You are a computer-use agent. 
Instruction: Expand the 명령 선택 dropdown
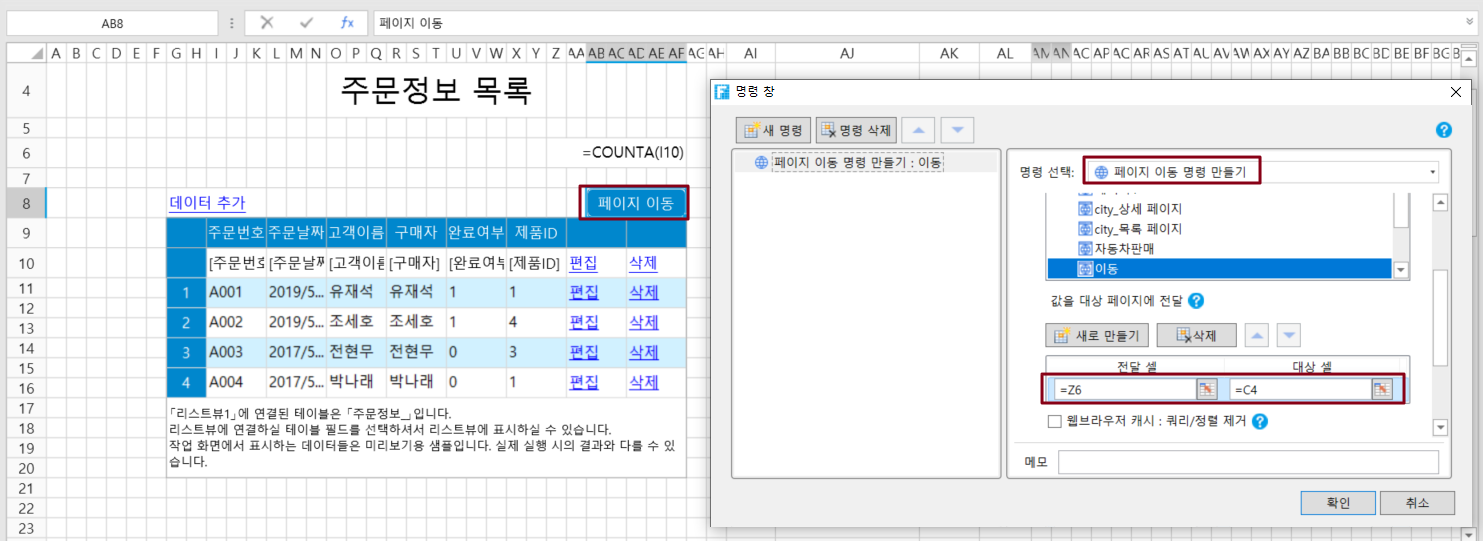point(1432,172)
